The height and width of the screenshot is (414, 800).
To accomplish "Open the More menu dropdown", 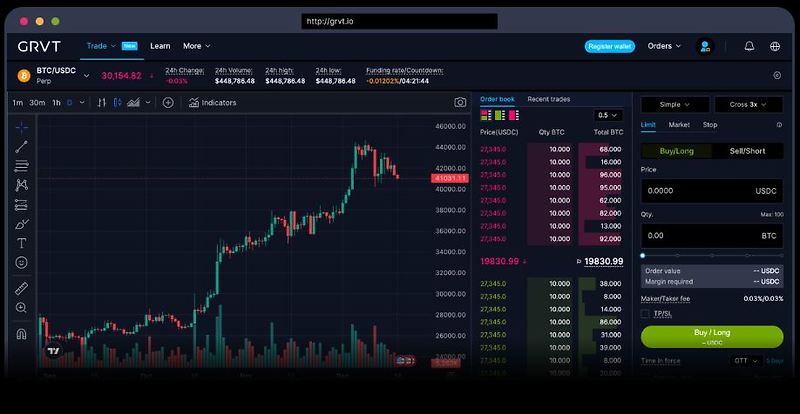I will (x=196, y=46).
